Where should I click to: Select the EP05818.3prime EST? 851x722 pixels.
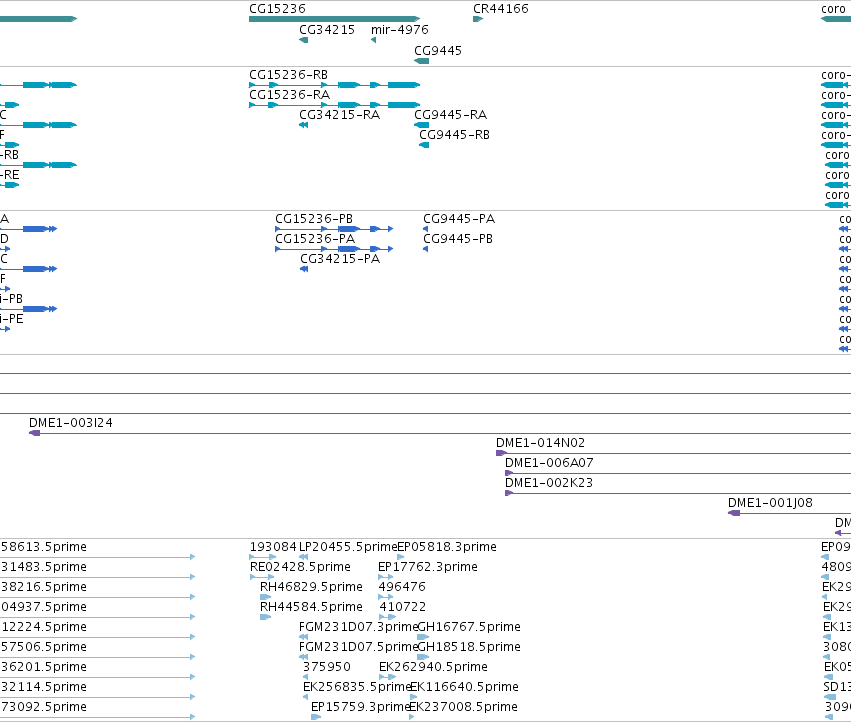401,557
